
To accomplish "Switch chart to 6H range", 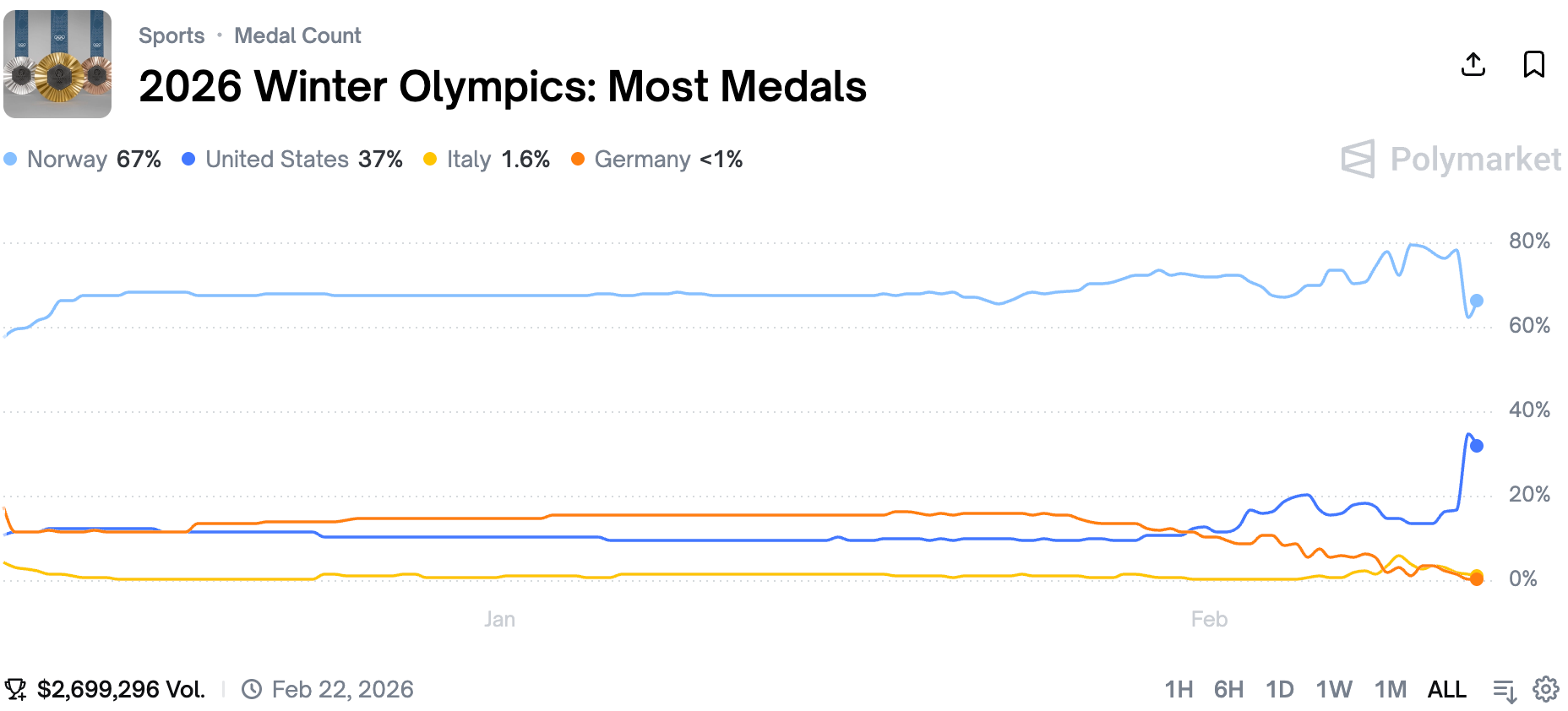I will 1228,690.
